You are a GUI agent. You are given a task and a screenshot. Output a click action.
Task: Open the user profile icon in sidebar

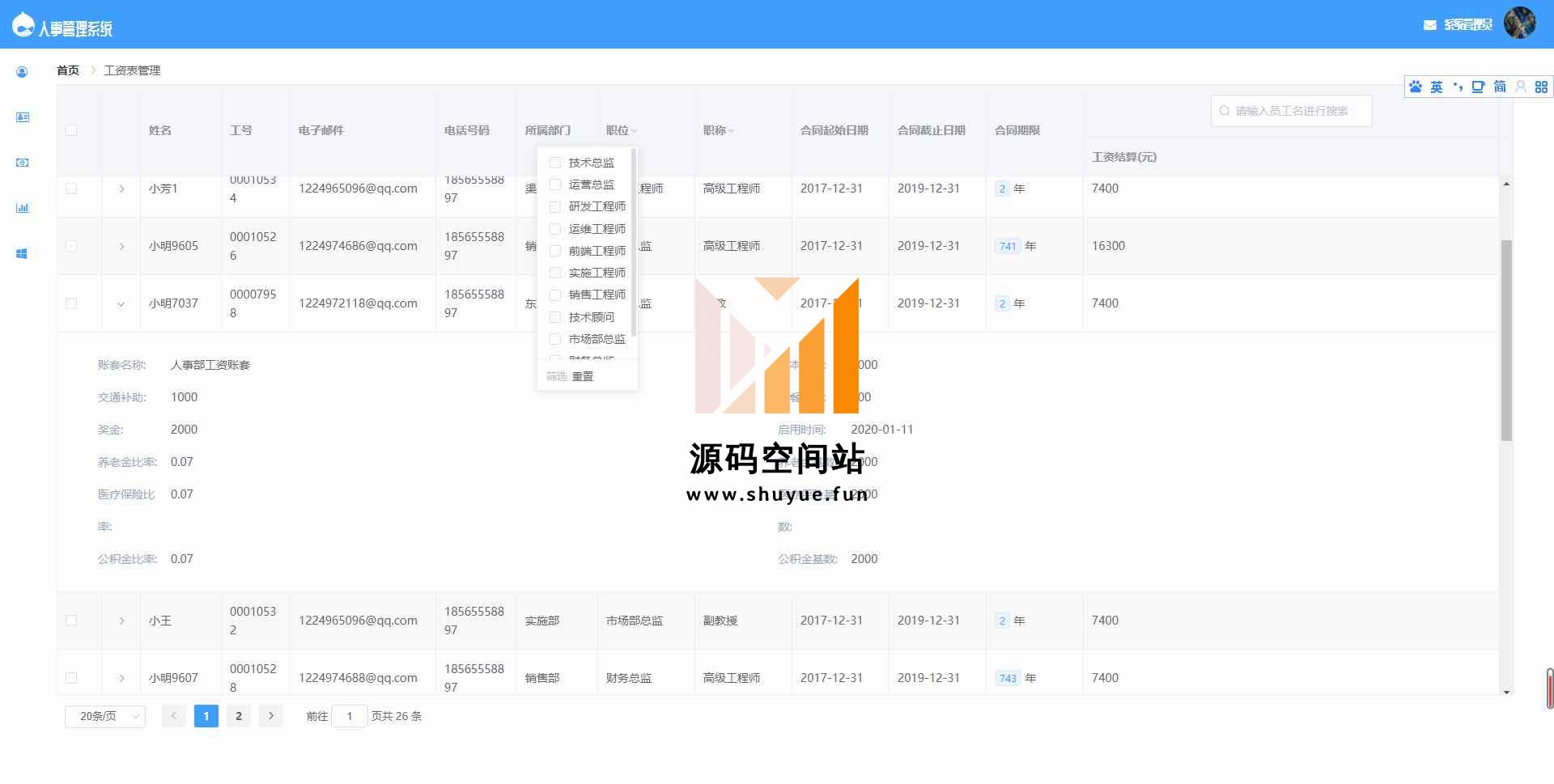22,72
